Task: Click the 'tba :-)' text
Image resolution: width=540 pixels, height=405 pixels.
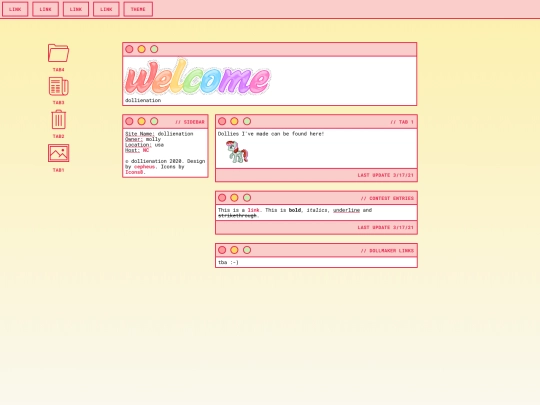Action: coord(228,262)
